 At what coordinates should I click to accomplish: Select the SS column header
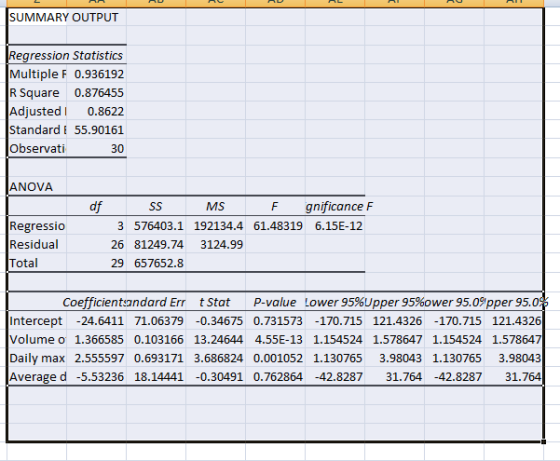coord(156,206)
